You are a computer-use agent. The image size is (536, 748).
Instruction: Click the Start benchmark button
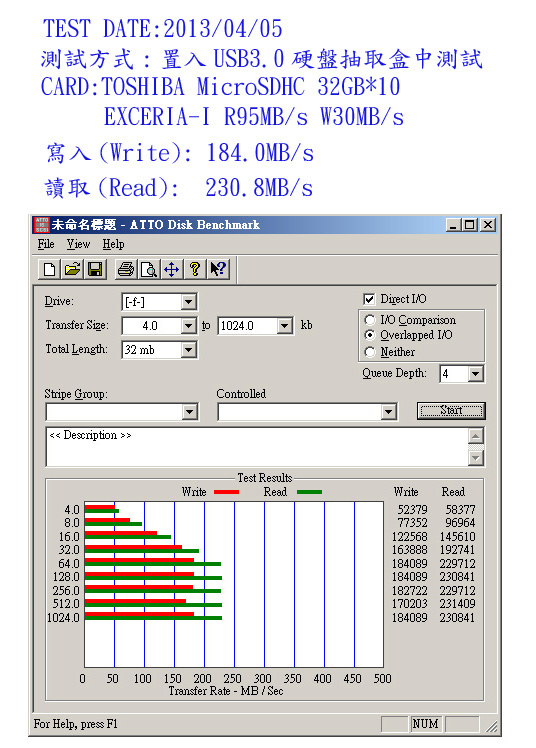tap(451, 411)
